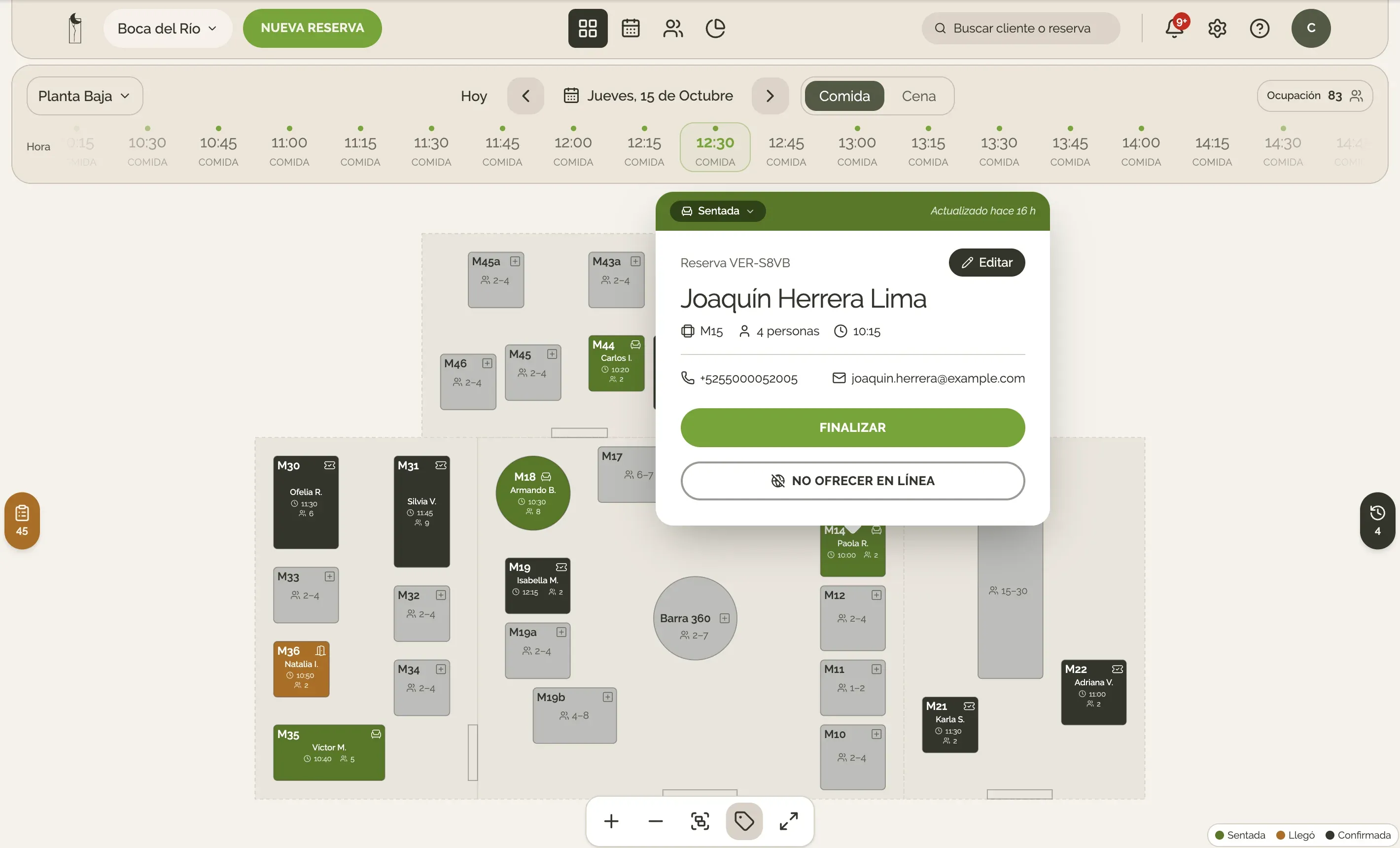Switch to Cena service

919,96
